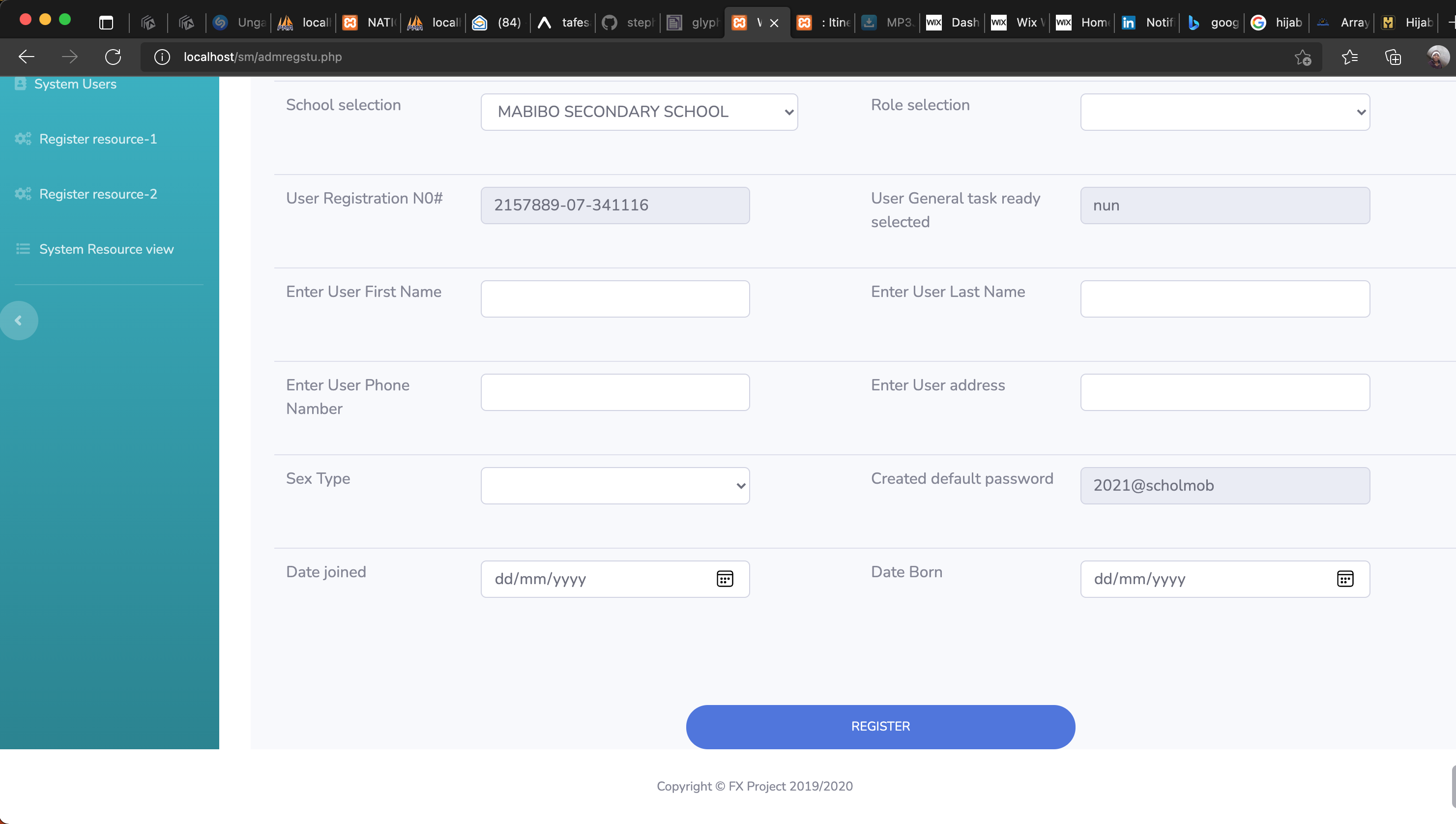Click the add-to-favorites star icon
Viewport: 1456px width, 824px height.
pos(1303,57)
